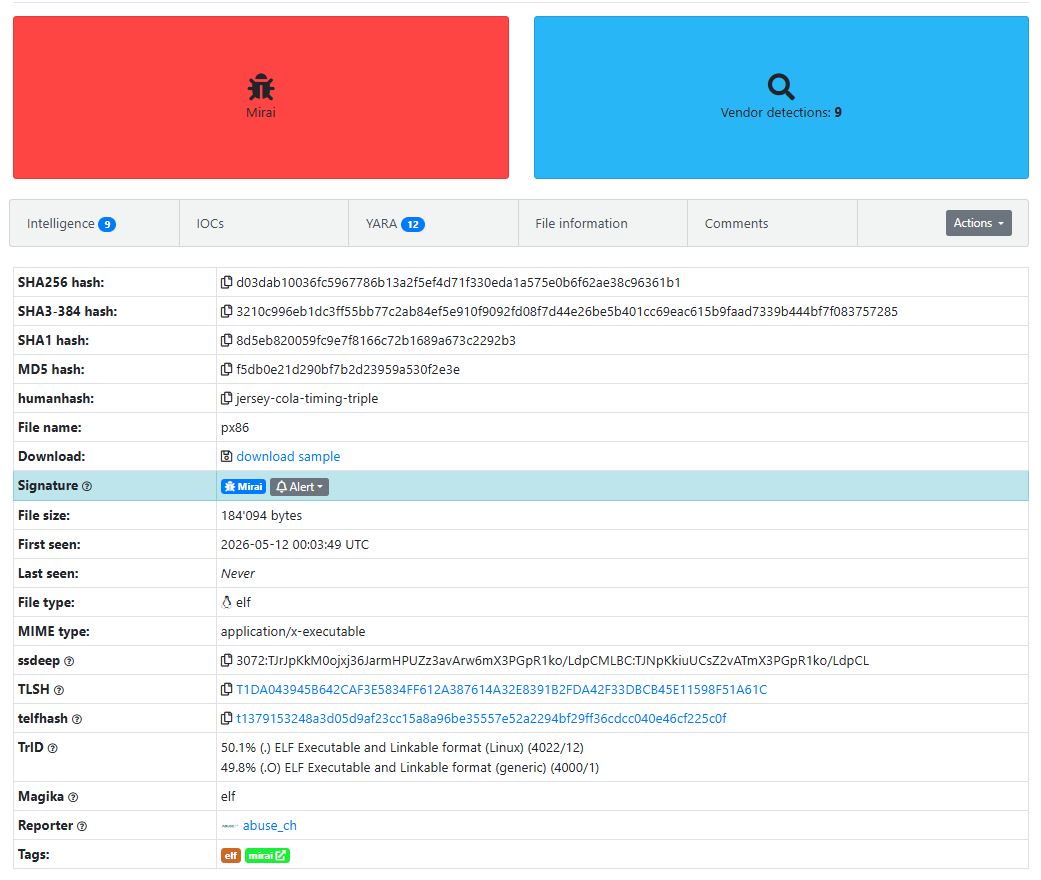Select the SHA256 hash text d03dab10...
Image resolution: width=1041 pixels, height=880 pixels.
point(458,282)
